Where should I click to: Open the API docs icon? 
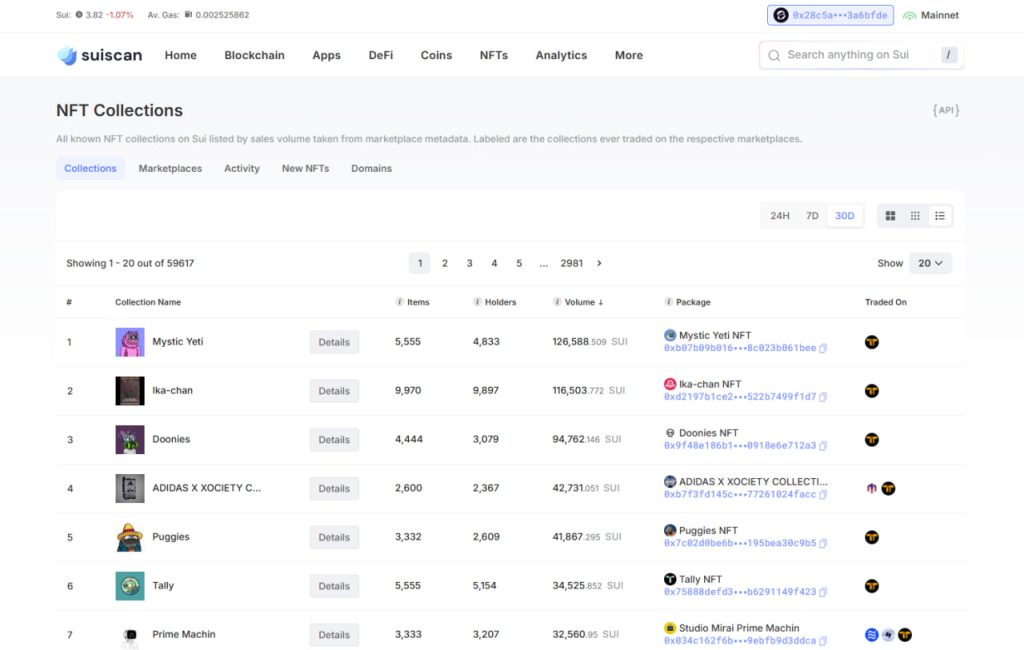(945, 110)
